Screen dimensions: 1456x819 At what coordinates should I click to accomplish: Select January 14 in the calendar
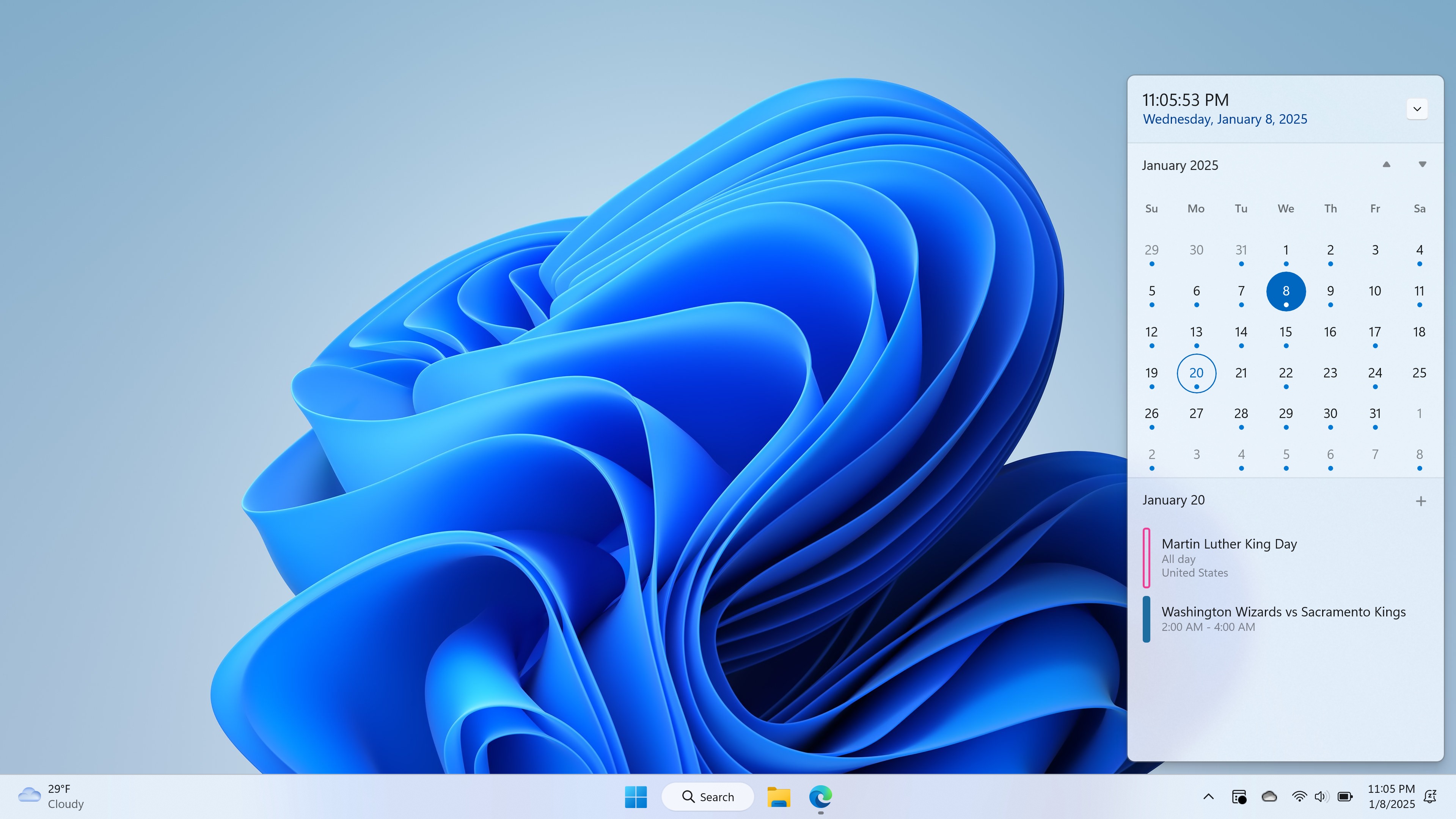(x=1241, y=332)
